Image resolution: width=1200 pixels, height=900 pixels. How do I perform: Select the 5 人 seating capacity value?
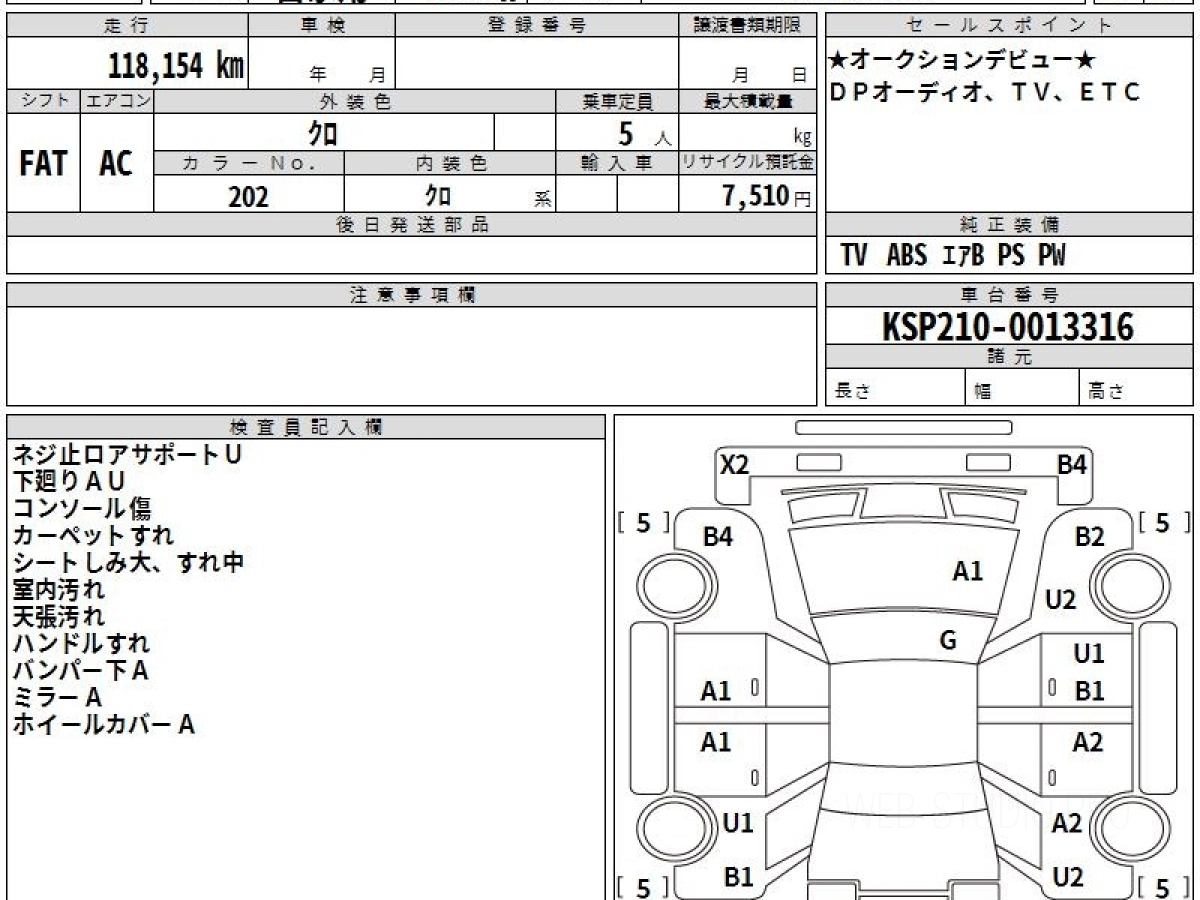coord(644,132)
